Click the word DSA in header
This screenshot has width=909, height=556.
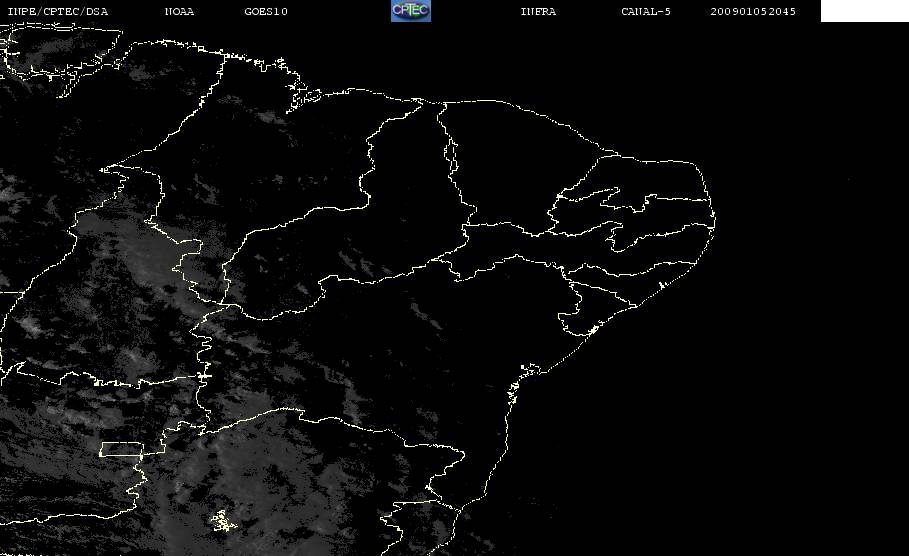pyautogui.click(x=97, y=12)
